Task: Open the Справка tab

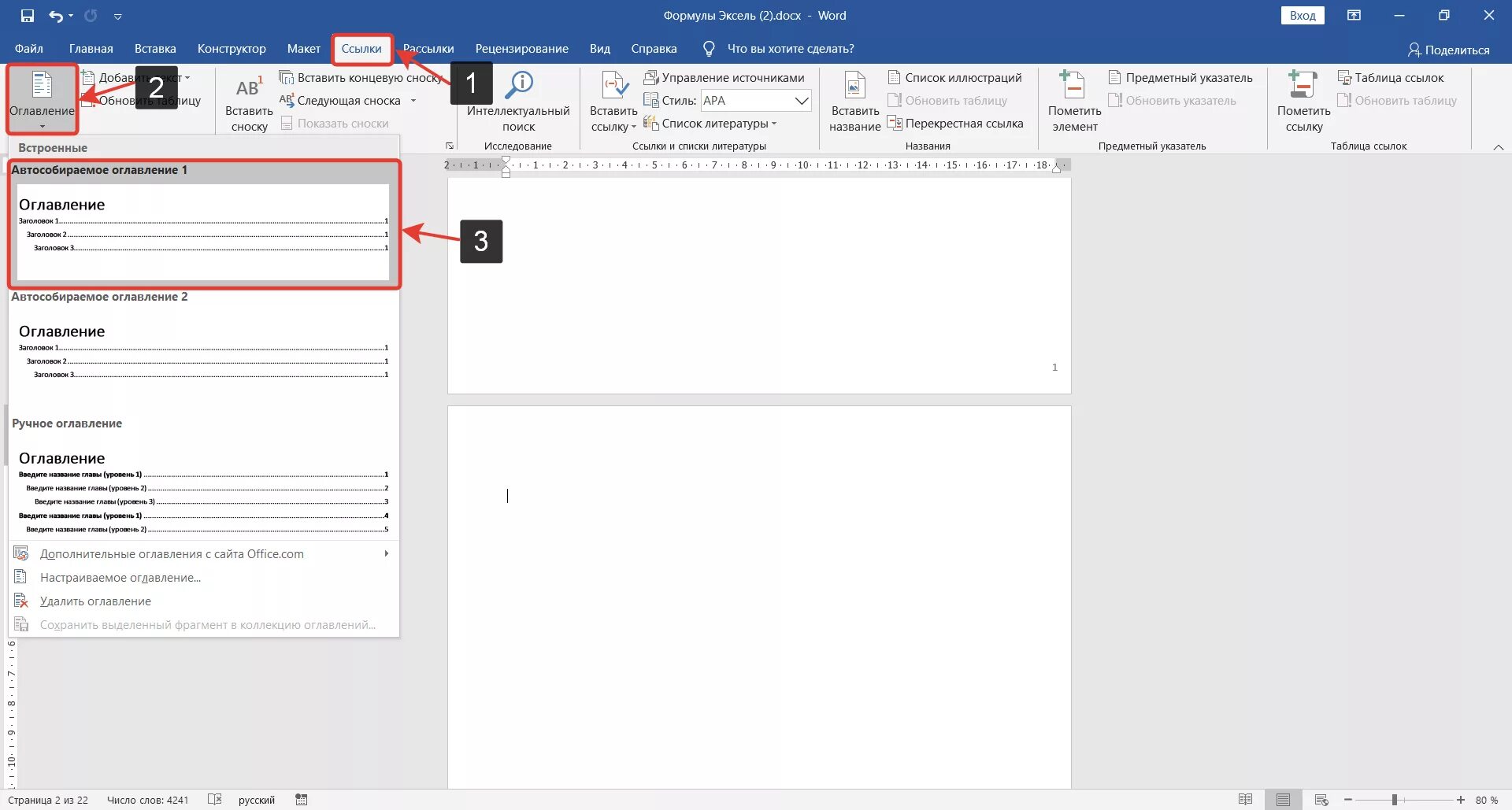Action: [654, 49]
